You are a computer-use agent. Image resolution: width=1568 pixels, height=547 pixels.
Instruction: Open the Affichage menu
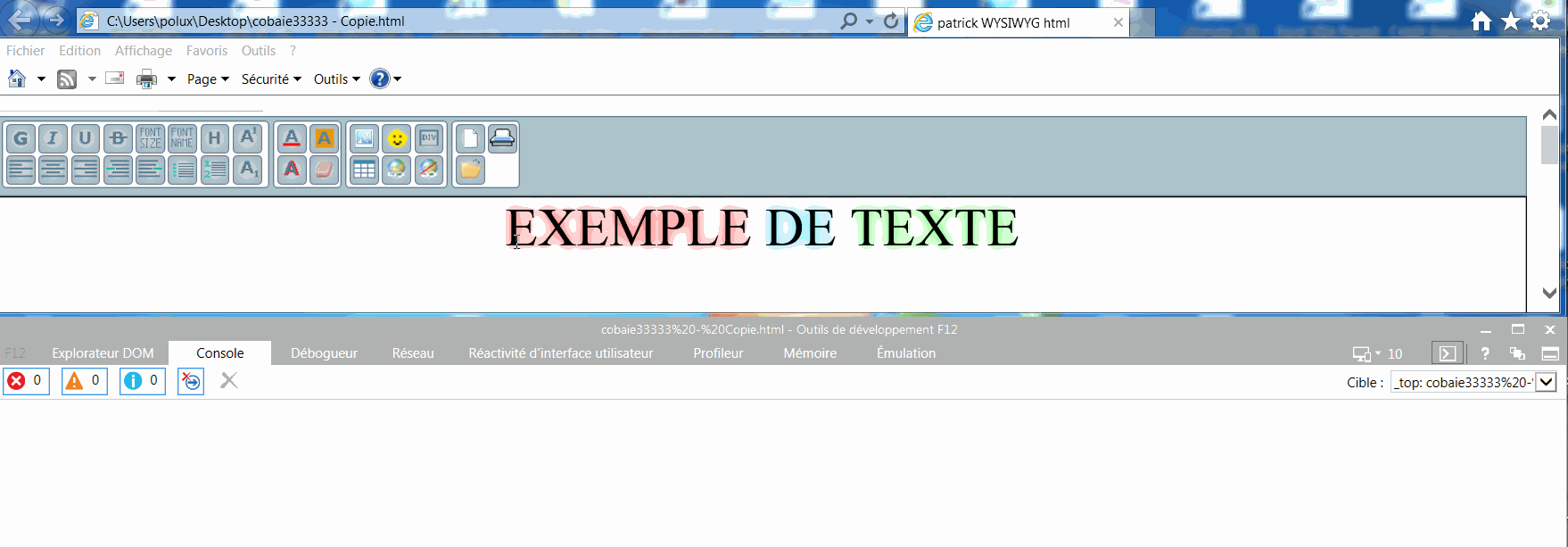tap(144, 51)
